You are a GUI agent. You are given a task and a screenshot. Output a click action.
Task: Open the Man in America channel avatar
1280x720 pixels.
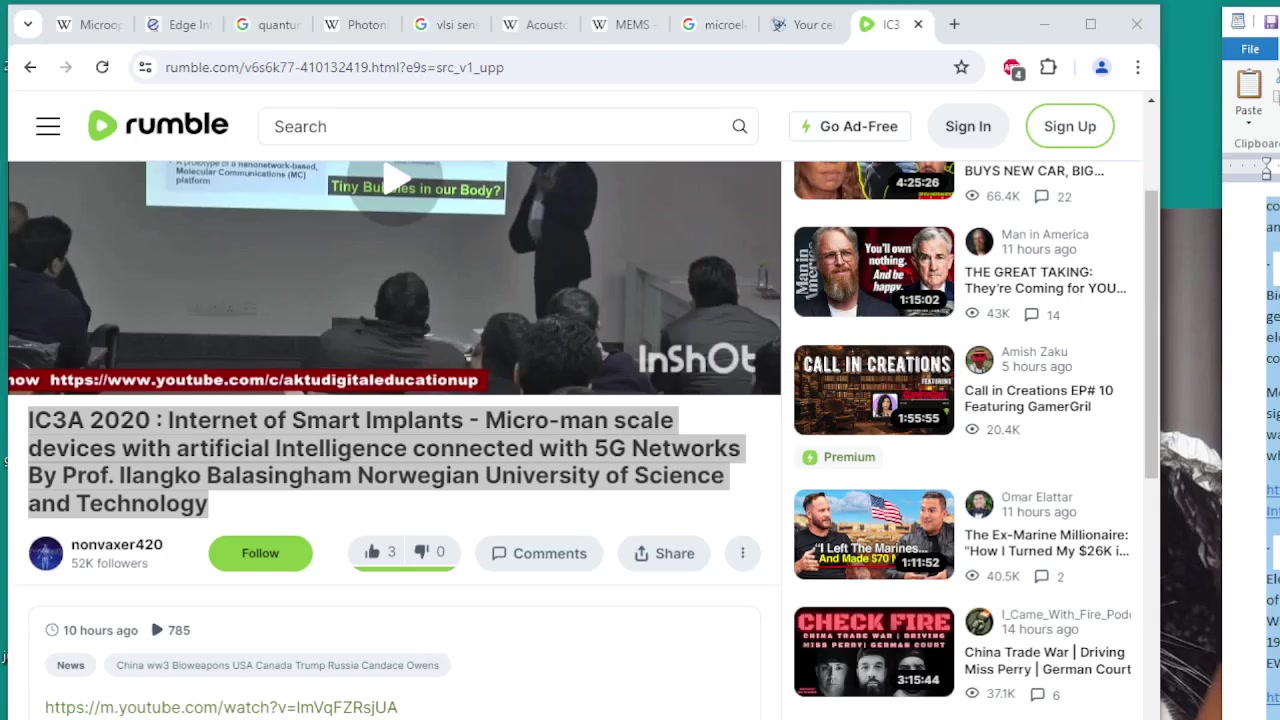coord(979,241)
